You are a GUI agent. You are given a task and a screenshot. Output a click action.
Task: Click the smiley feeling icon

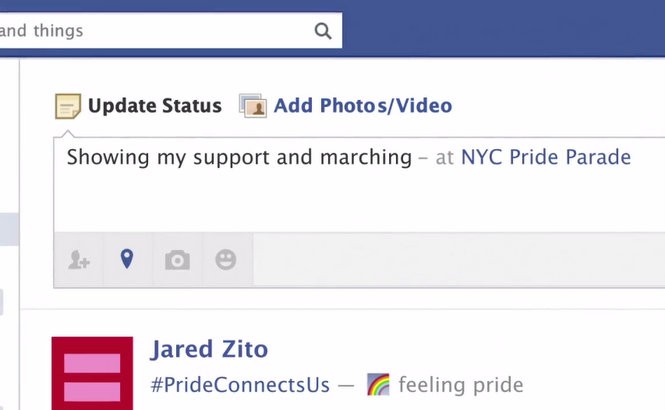click(226, 259)
